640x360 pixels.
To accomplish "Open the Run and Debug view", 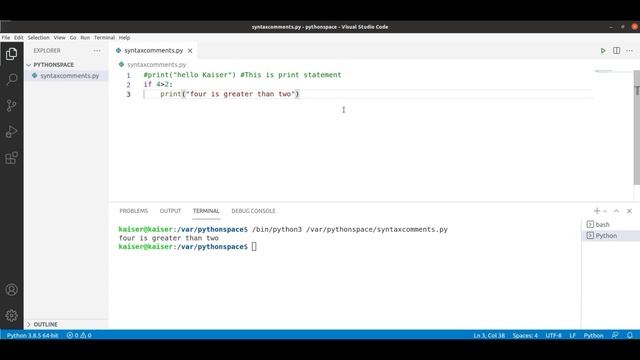I will pyautogui.click(x=11, y=131).
